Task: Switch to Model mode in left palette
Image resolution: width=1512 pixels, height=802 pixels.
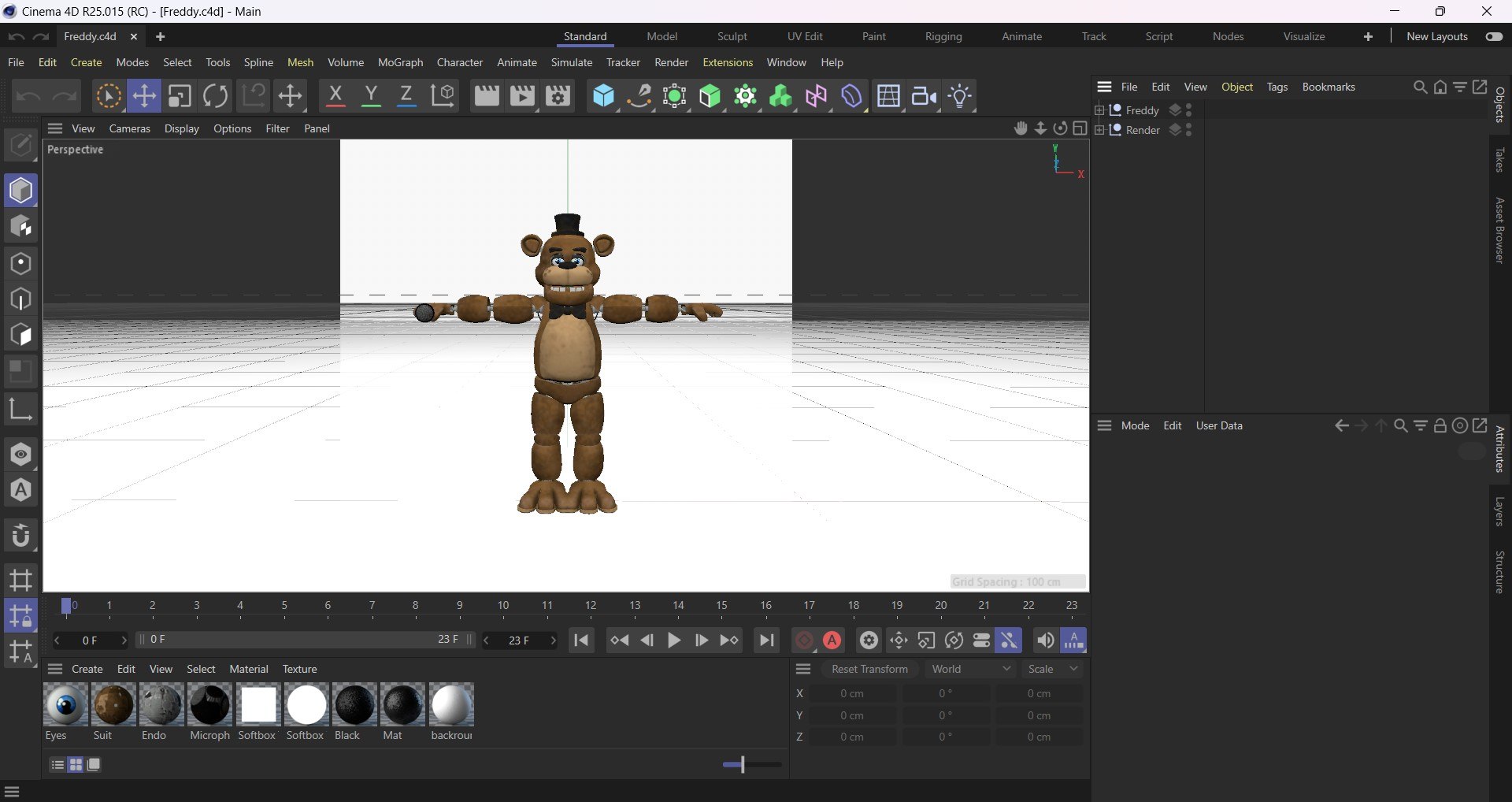Action: click(x=21, y=191)
